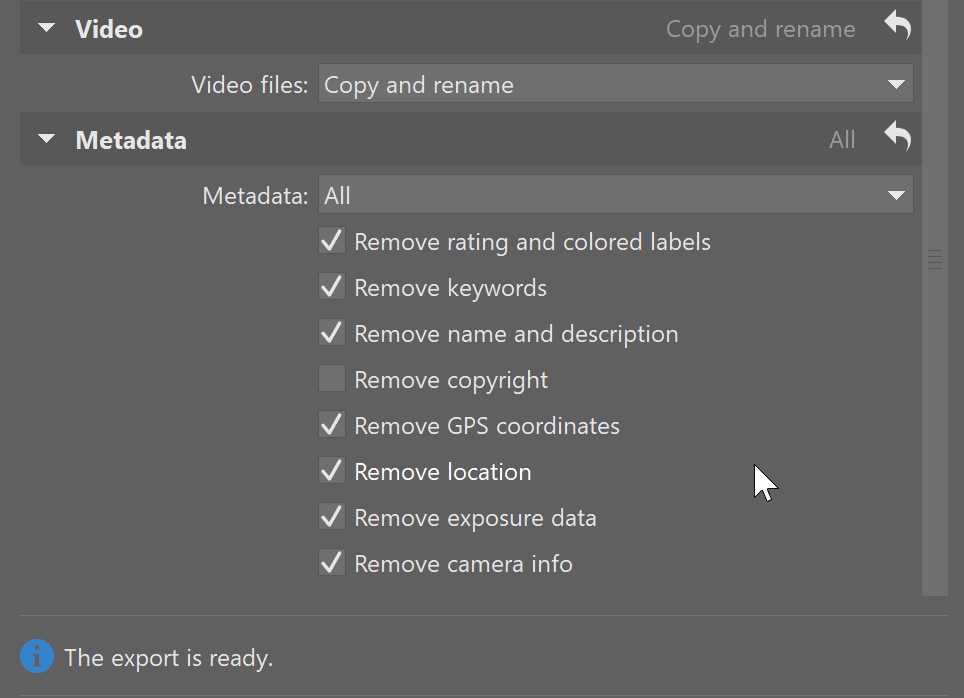The height and width of the screenshot is (698, 964).
Task: Click the Remove copyright label text
Action: [451, 380]
